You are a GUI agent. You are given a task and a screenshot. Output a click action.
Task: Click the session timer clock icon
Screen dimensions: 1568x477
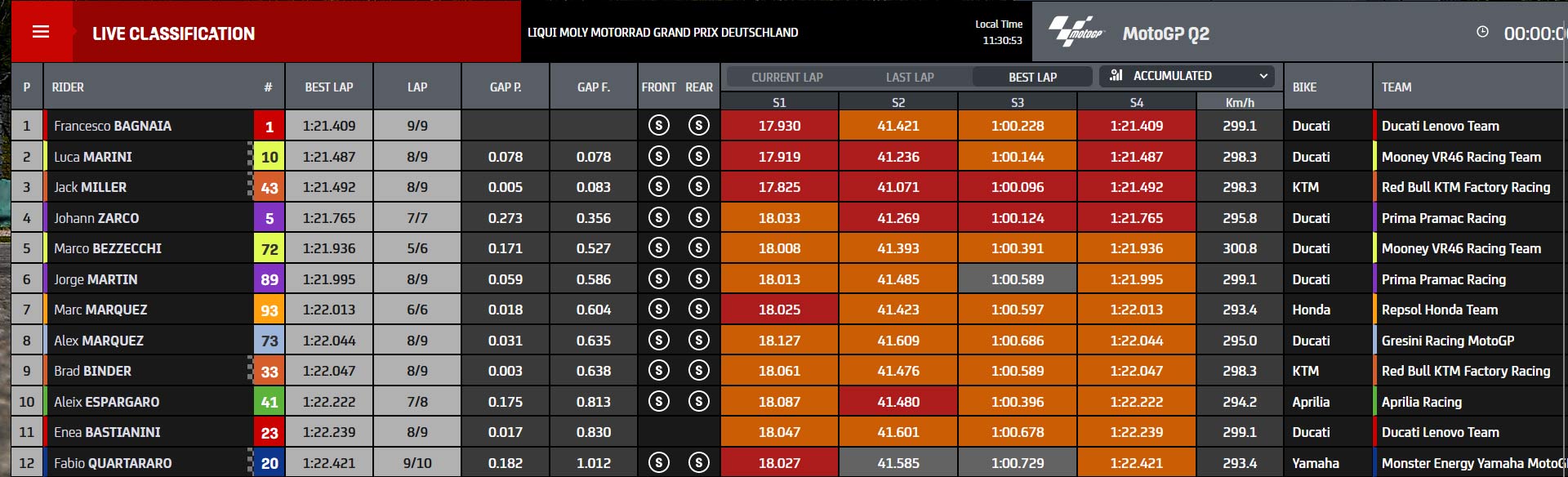(1482, 32)
